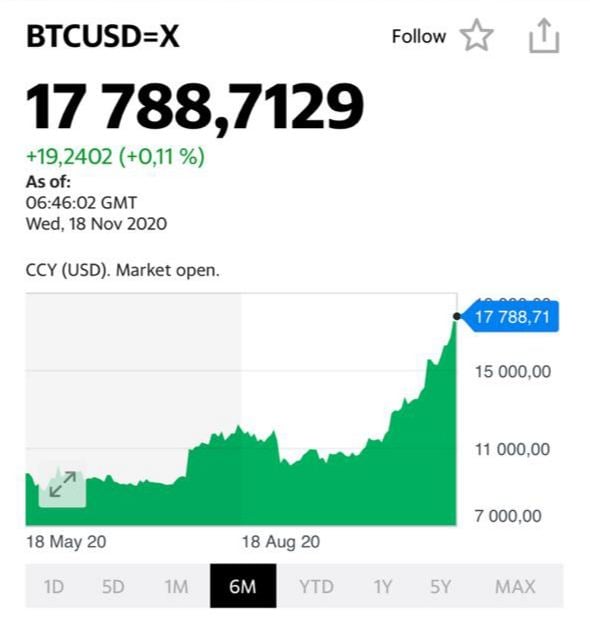Click the 18 May 20 axis label
The image size is (590, 630).
[x=66, y=542]
